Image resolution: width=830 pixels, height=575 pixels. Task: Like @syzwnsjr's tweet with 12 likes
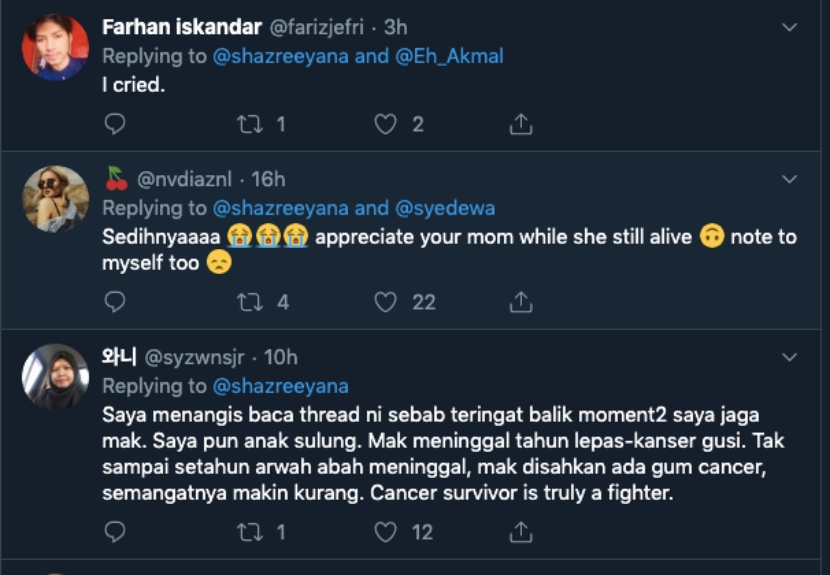click(385, 532)
